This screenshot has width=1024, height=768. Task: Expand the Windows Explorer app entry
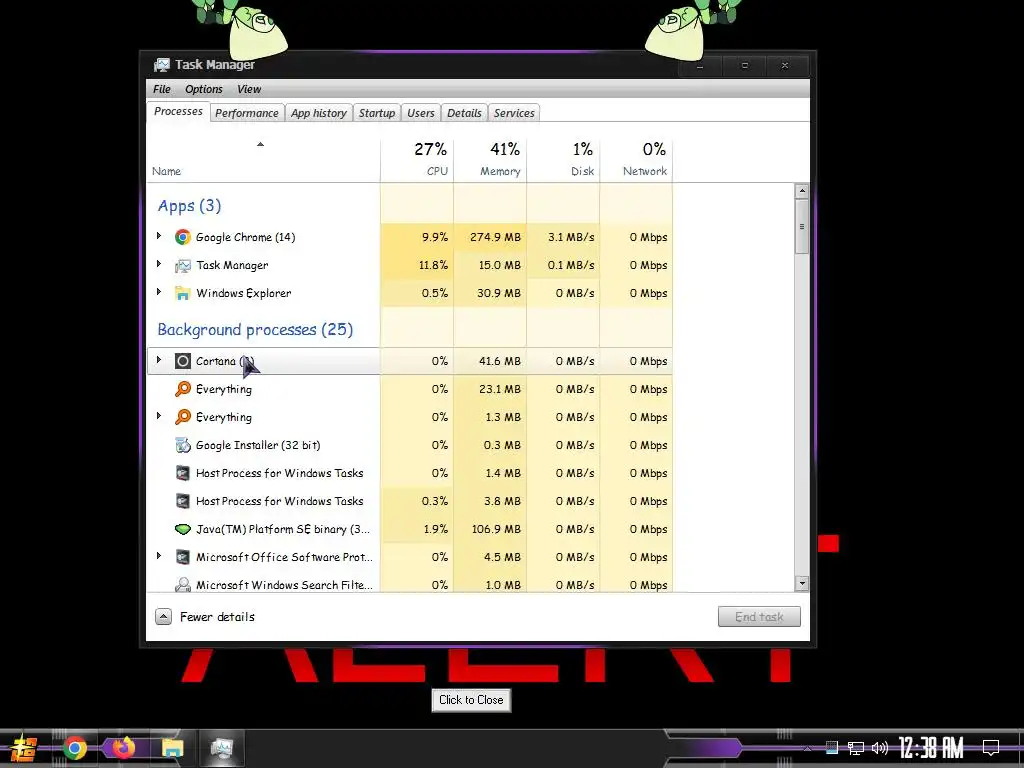point(159,292)
